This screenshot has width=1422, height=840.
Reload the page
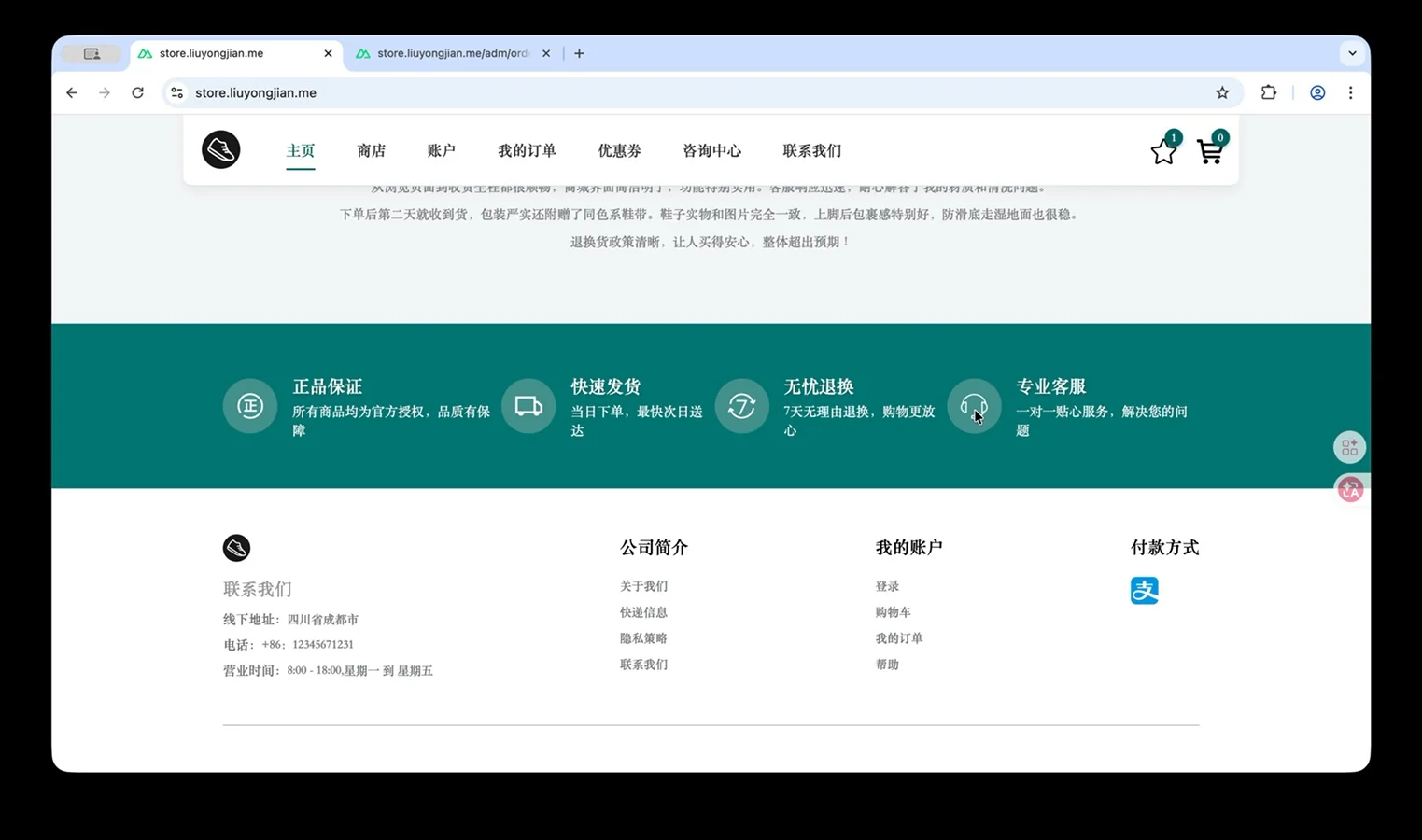137,92
